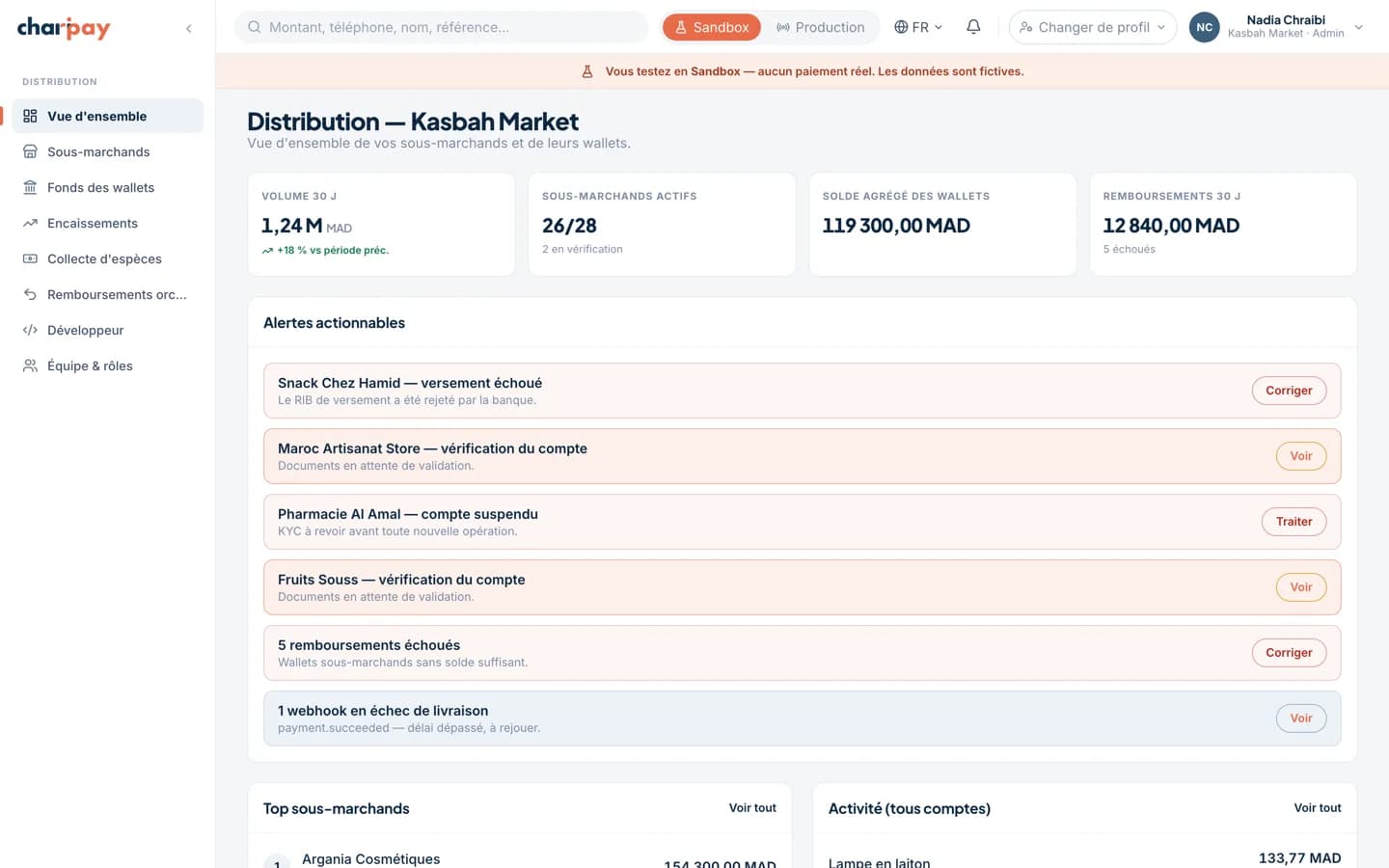Click the Distribution — Kasbah Market title

[413, 122]
